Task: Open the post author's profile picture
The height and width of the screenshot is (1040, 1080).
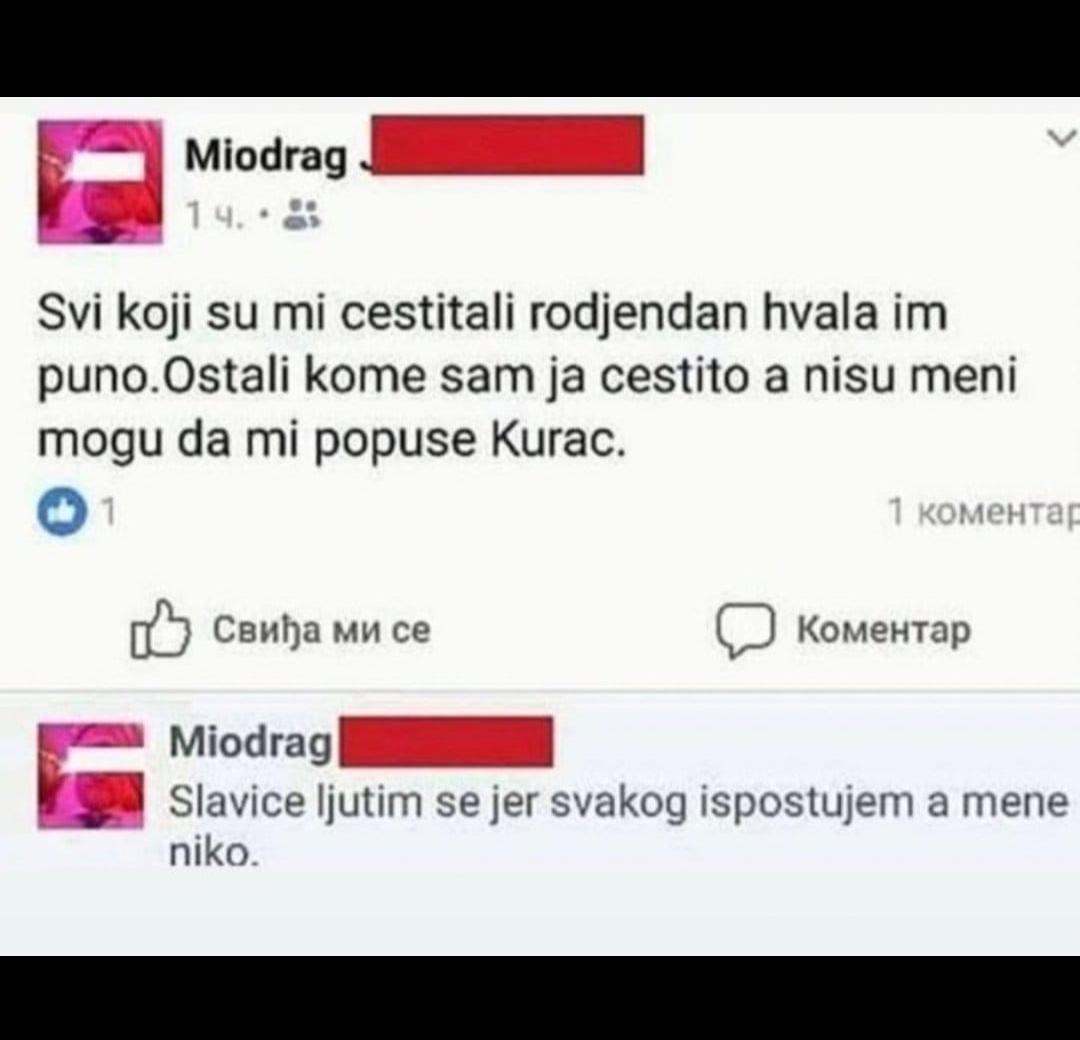Action: click(101, 182)
